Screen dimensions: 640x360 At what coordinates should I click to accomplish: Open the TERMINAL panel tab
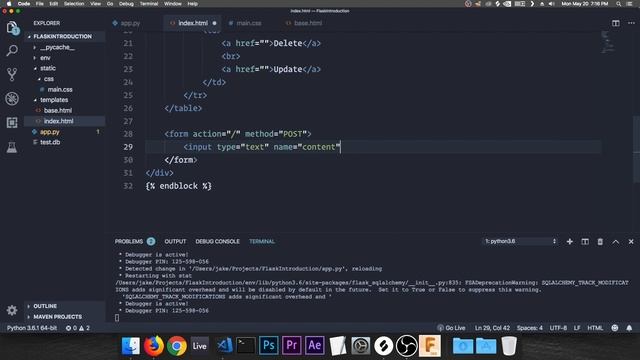[262, 241]
